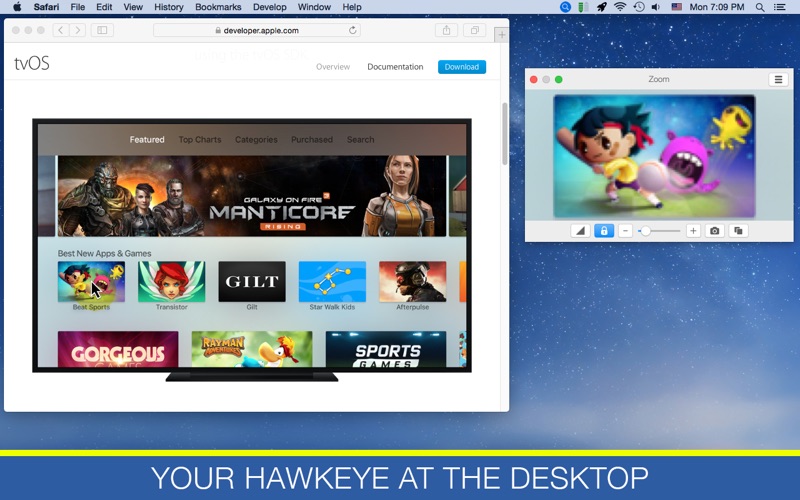Click the Rayman Adventures tile
The width and height of the screenshot is (800, 500).
252,349
